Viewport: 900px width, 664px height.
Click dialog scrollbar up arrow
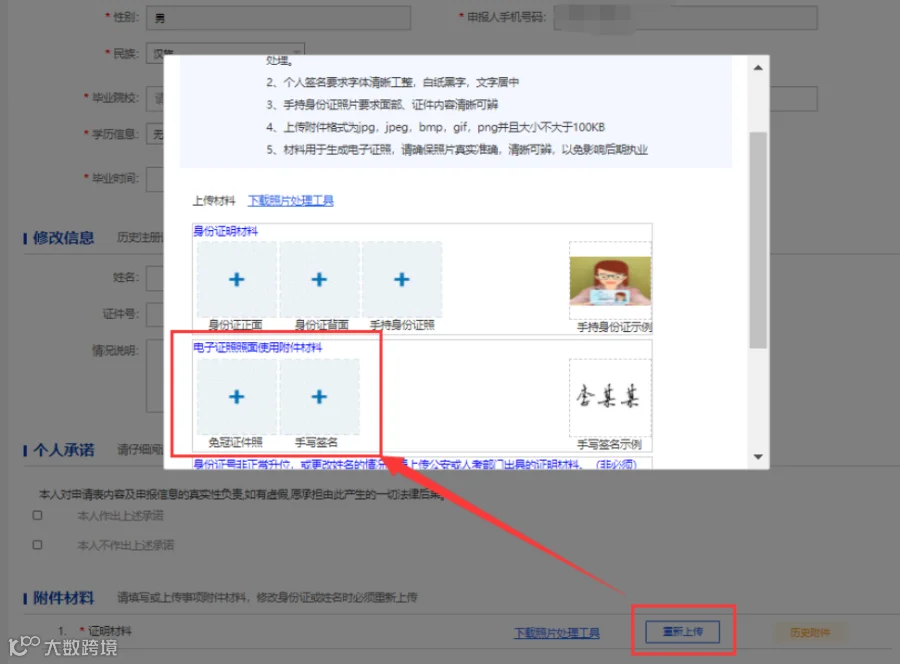(758, 68)
